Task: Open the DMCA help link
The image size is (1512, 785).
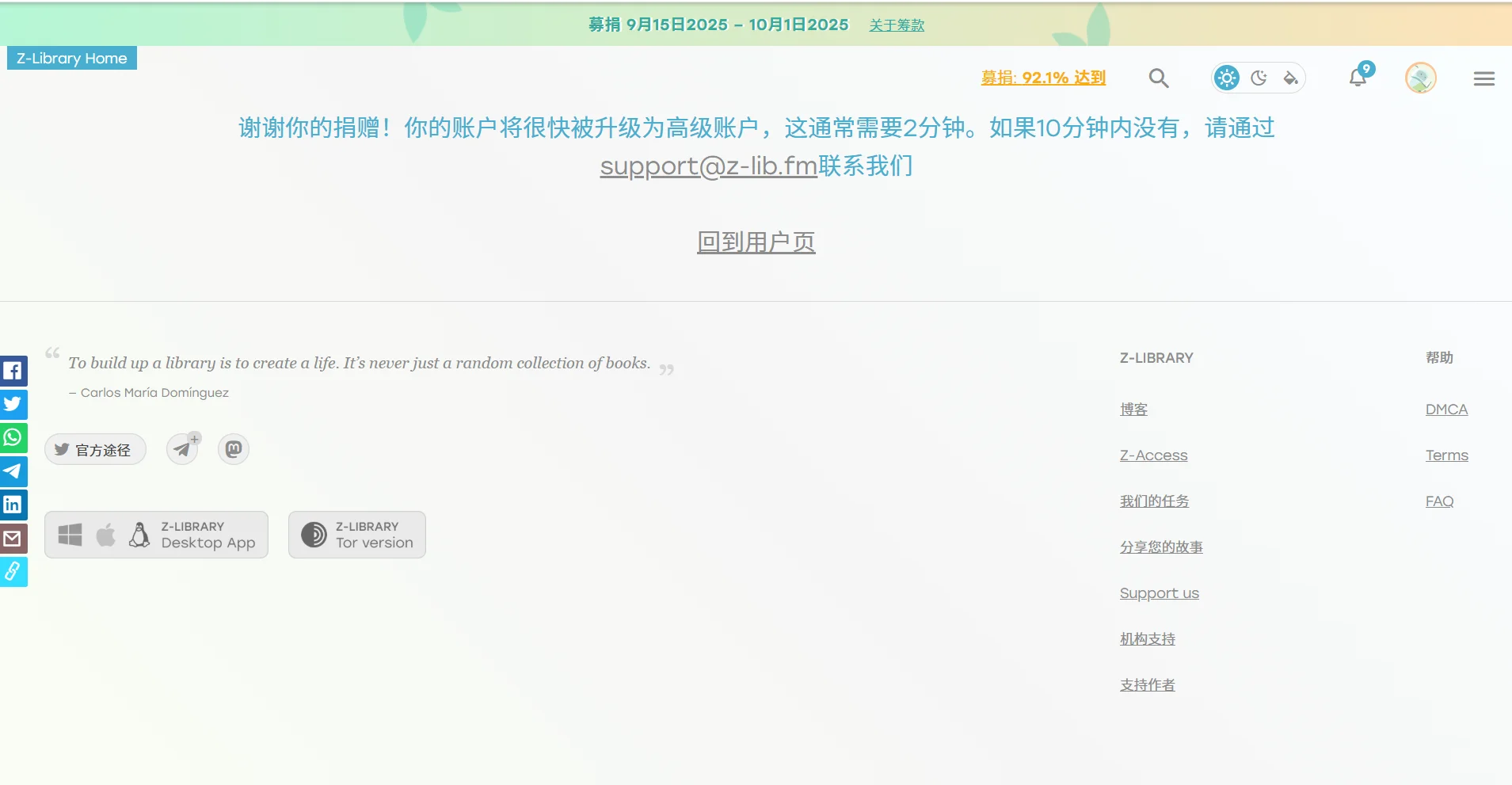Action: pyautogui.click(x=1446, y=410)
